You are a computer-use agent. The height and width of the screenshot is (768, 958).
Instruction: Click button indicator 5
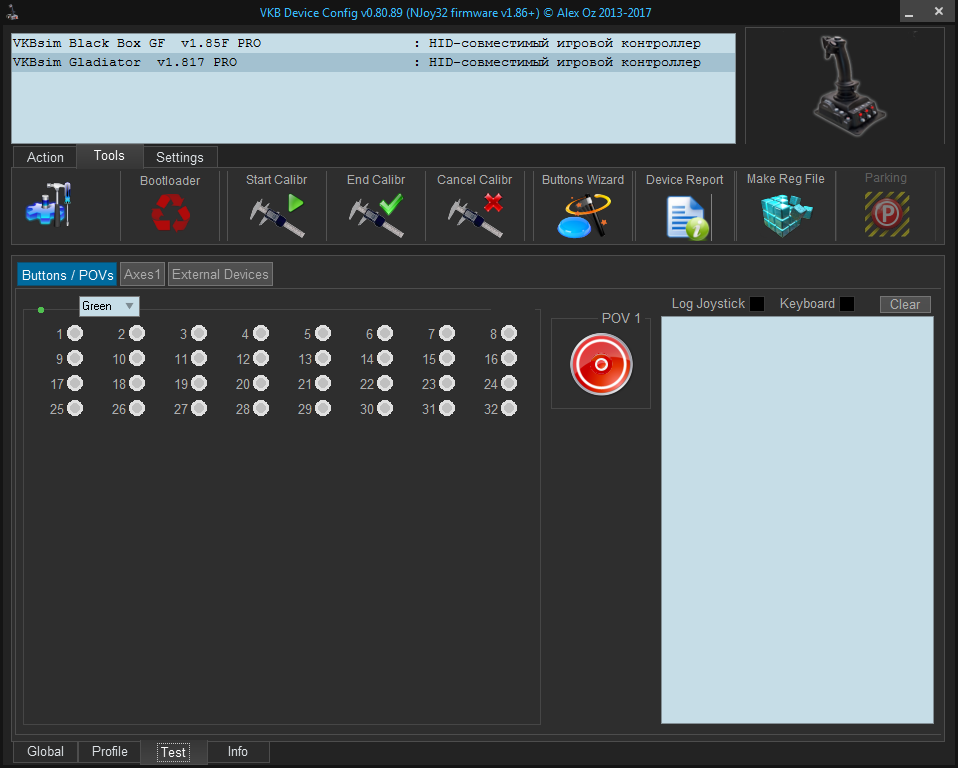tap(323, 333)
